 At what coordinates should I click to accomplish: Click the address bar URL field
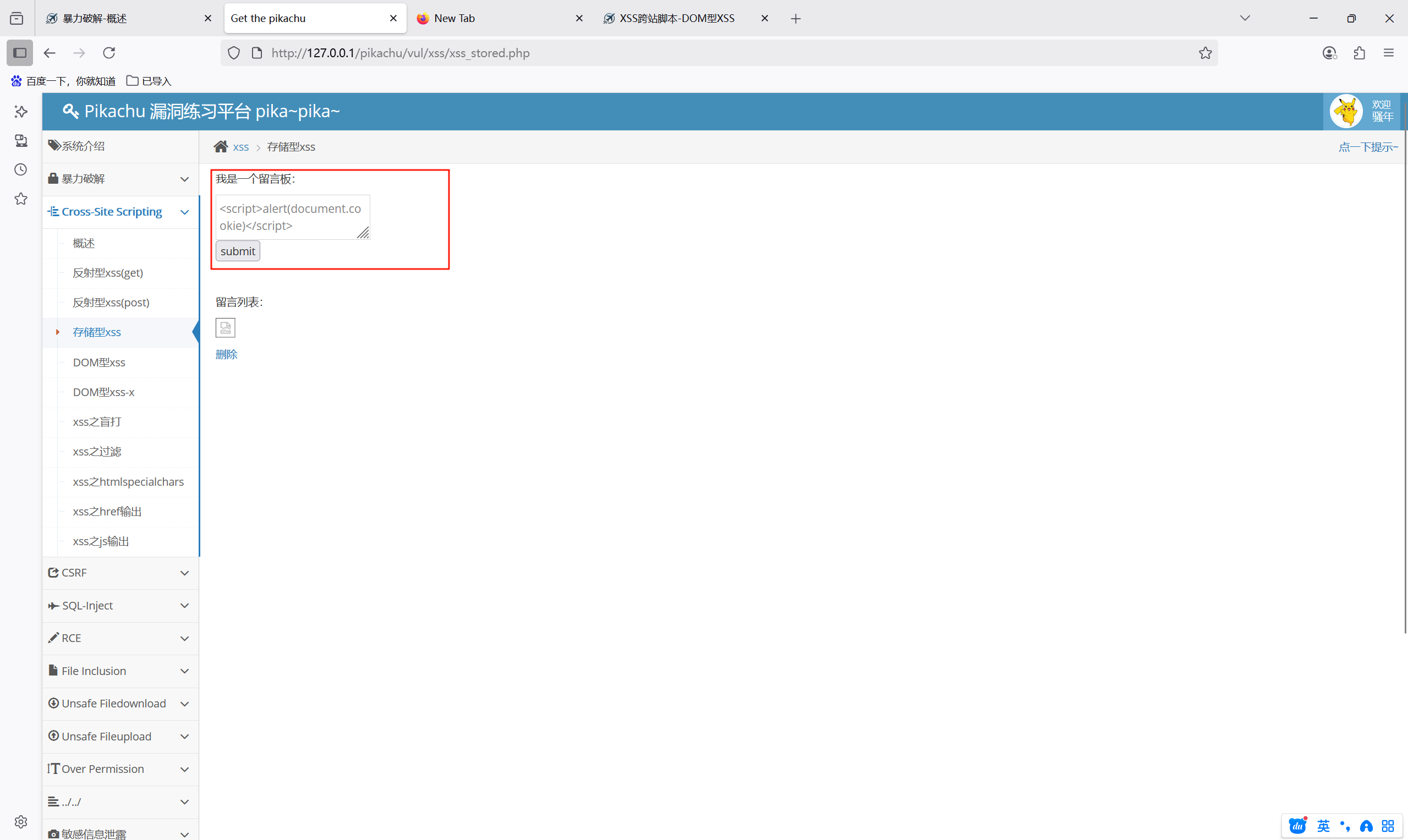click(720, 53)
